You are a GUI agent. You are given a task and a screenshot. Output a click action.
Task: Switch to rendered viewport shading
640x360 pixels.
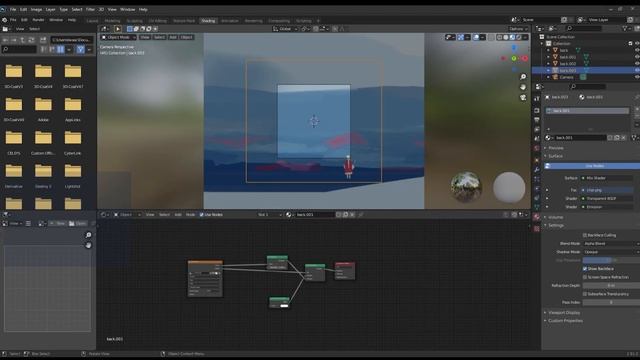[519, 37]
